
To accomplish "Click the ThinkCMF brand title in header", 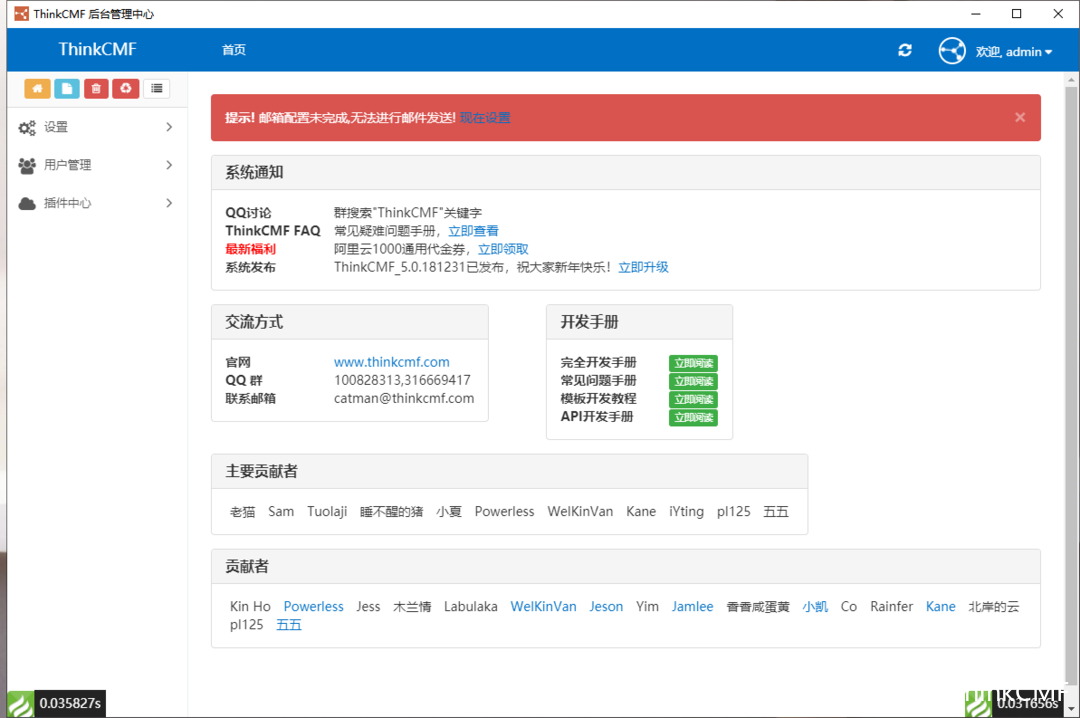I will tap(97, 50).
